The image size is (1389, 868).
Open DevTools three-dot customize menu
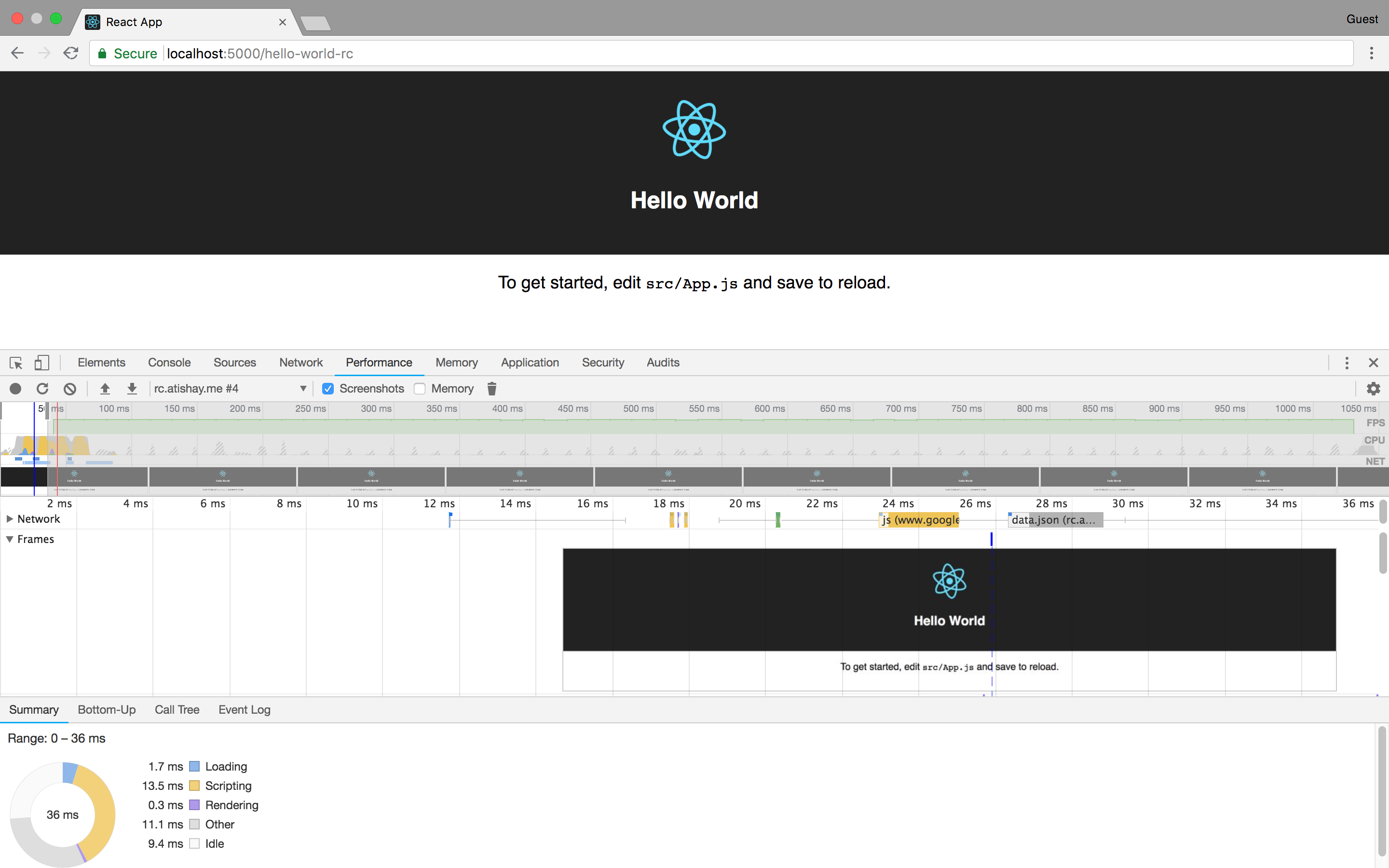[x=1347, y=363]
